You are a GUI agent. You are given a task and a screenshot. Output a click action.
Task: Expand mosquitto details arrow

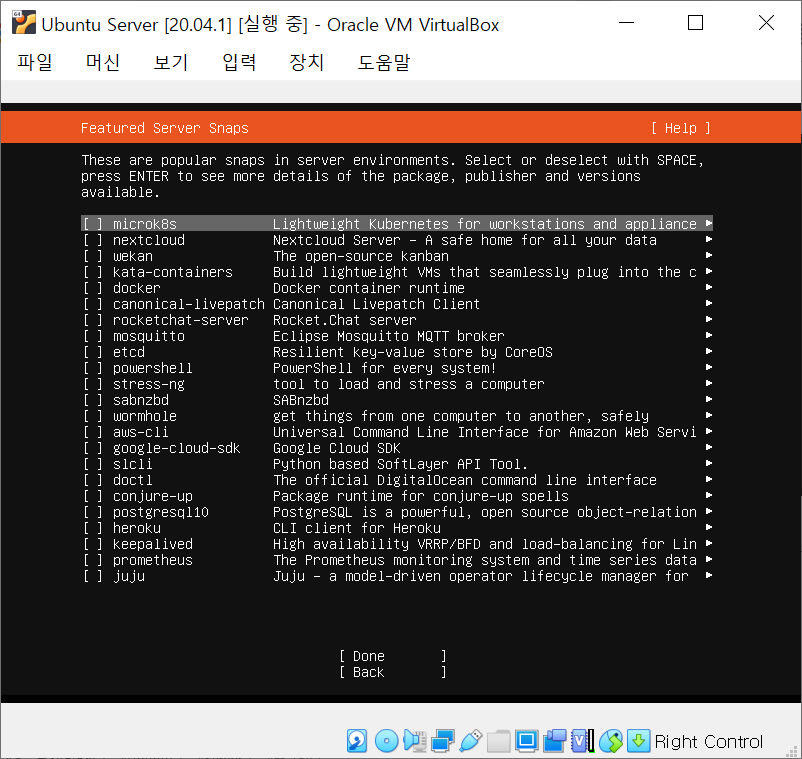(709, 335)
